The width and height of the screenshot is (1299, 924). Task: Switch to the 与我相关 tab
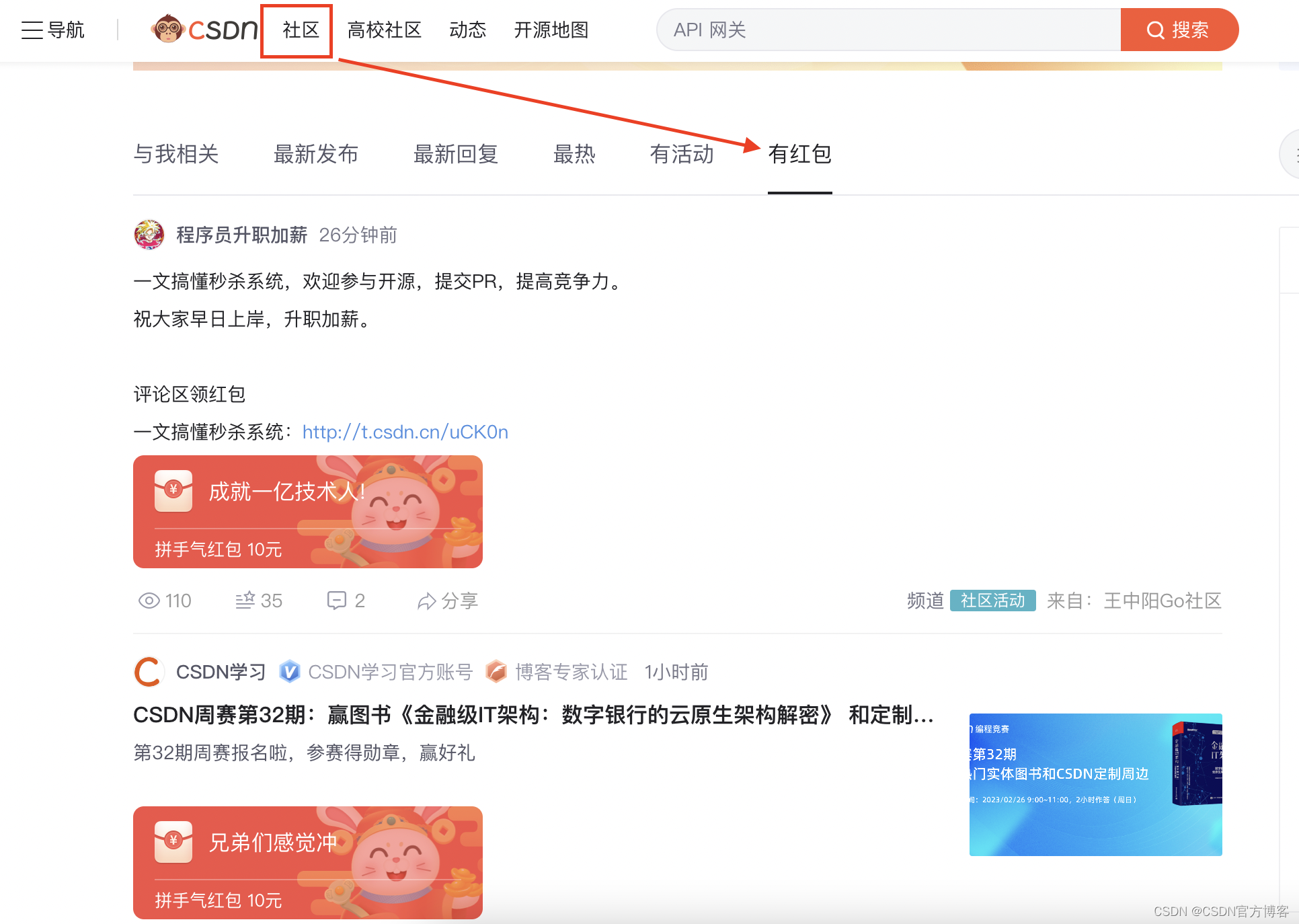tap(176, 154)
